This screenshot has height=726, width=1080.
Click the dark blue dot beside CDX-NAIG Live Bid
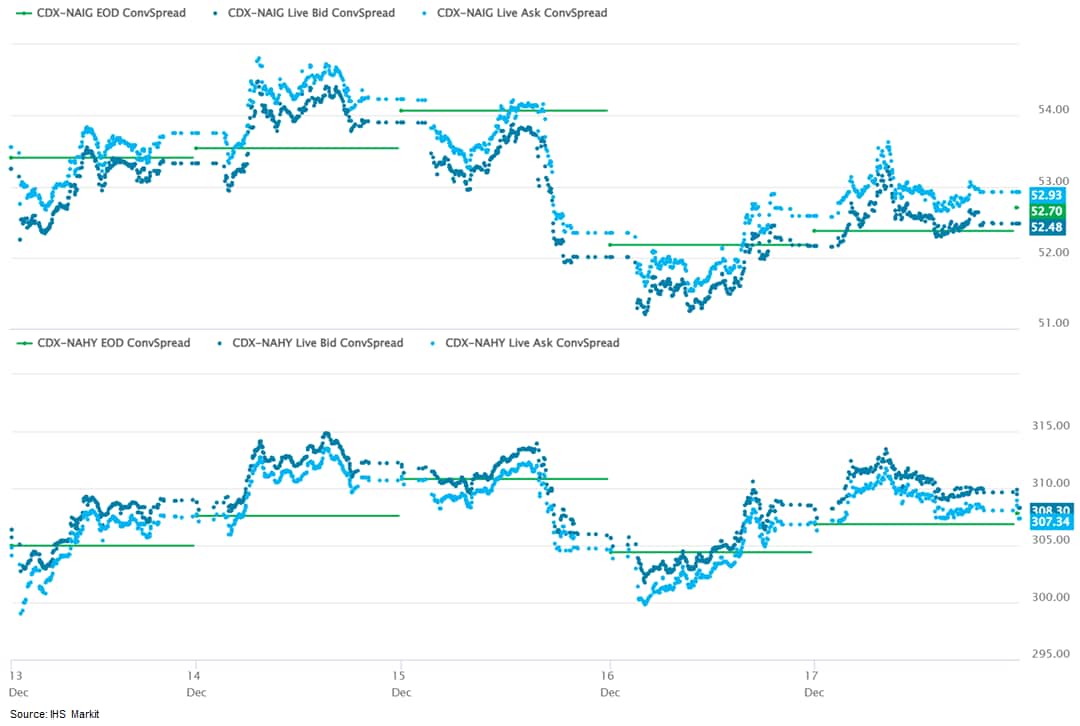coord(216,13)
